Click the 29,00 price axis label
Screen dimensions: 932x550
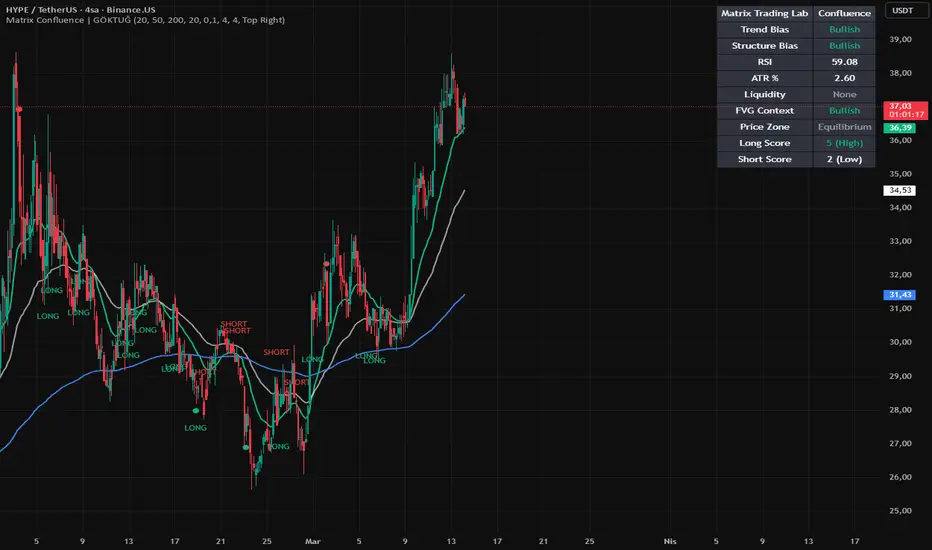(900, 376)
